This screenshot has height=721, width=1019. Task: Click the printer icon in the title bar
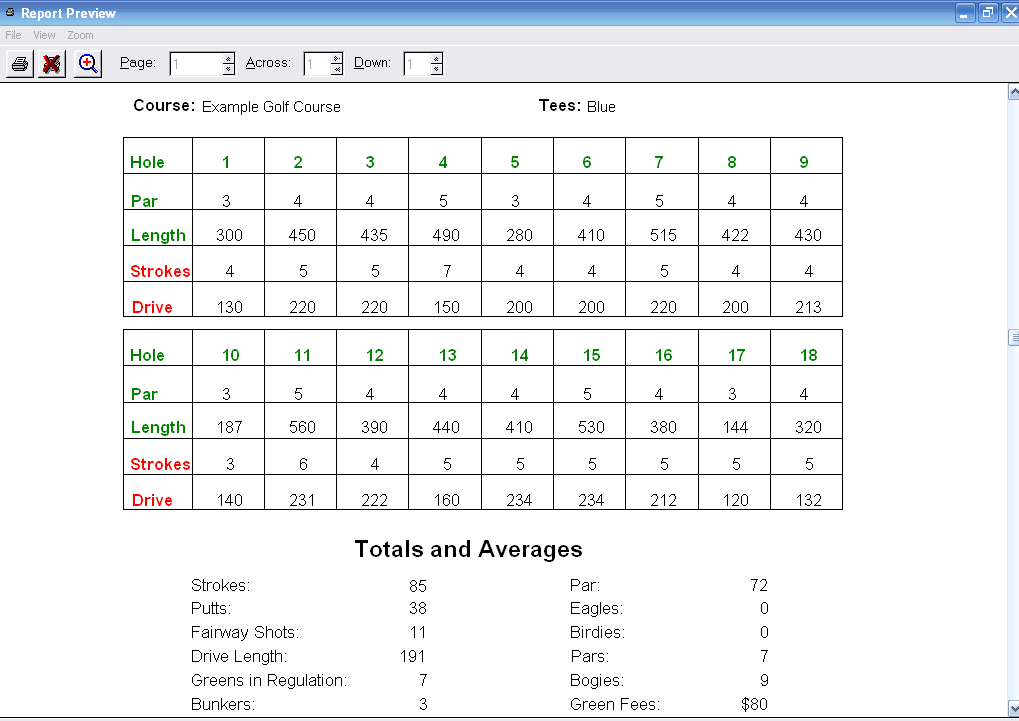click(9, 12)
